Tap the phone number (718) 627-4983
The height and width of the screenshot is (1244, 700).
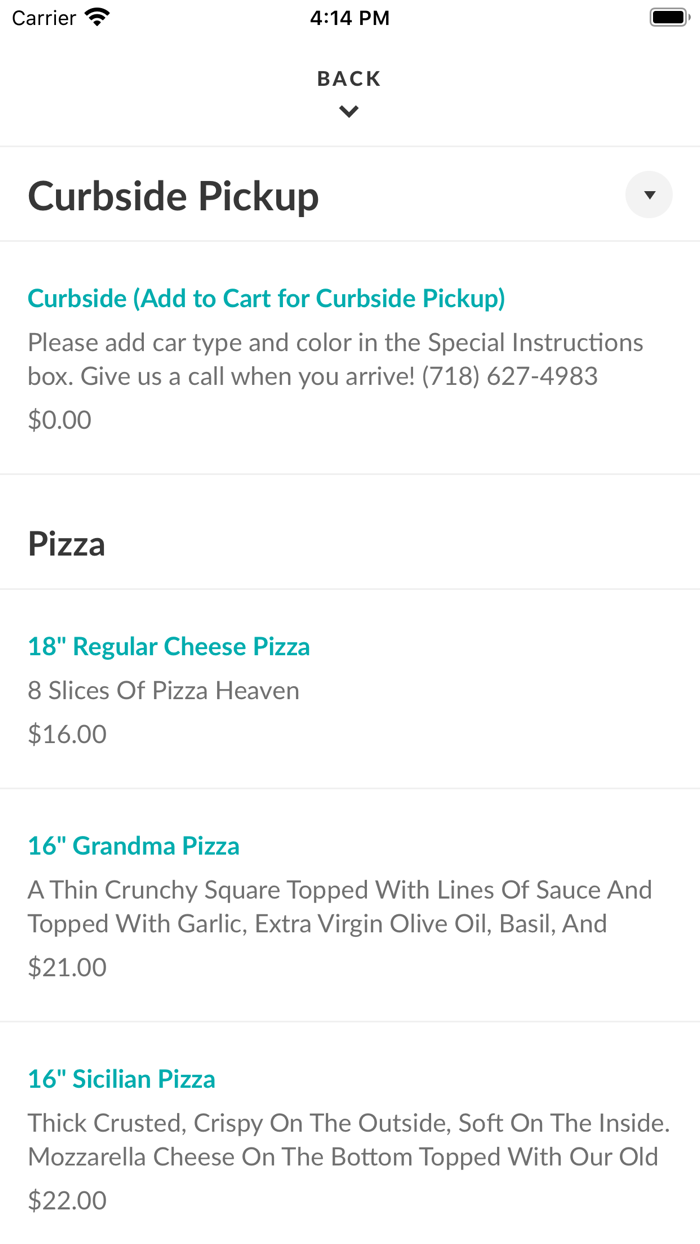coord(511,376)
